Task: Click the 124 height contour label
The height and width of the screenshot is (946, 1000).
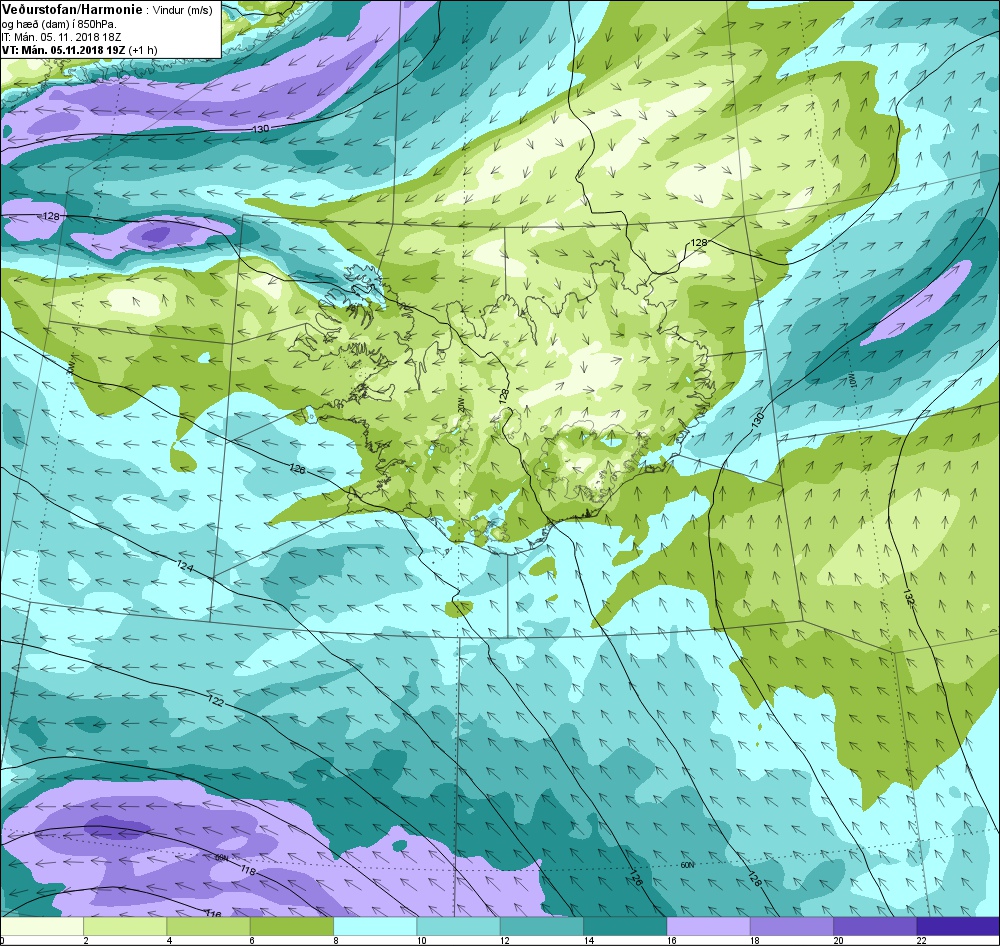Action: [x=185, y=565]
